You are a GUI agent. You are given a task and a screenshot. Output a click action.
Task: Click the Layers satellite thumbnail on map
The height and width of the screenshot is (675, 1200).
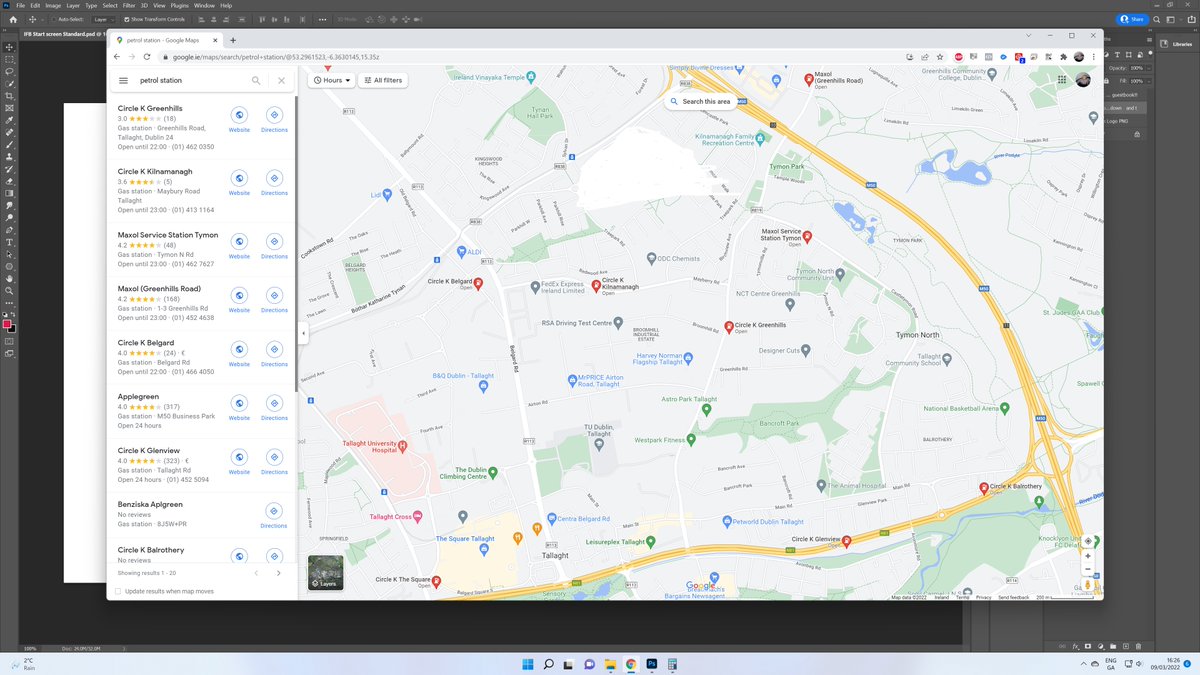[x=325, y=572]
